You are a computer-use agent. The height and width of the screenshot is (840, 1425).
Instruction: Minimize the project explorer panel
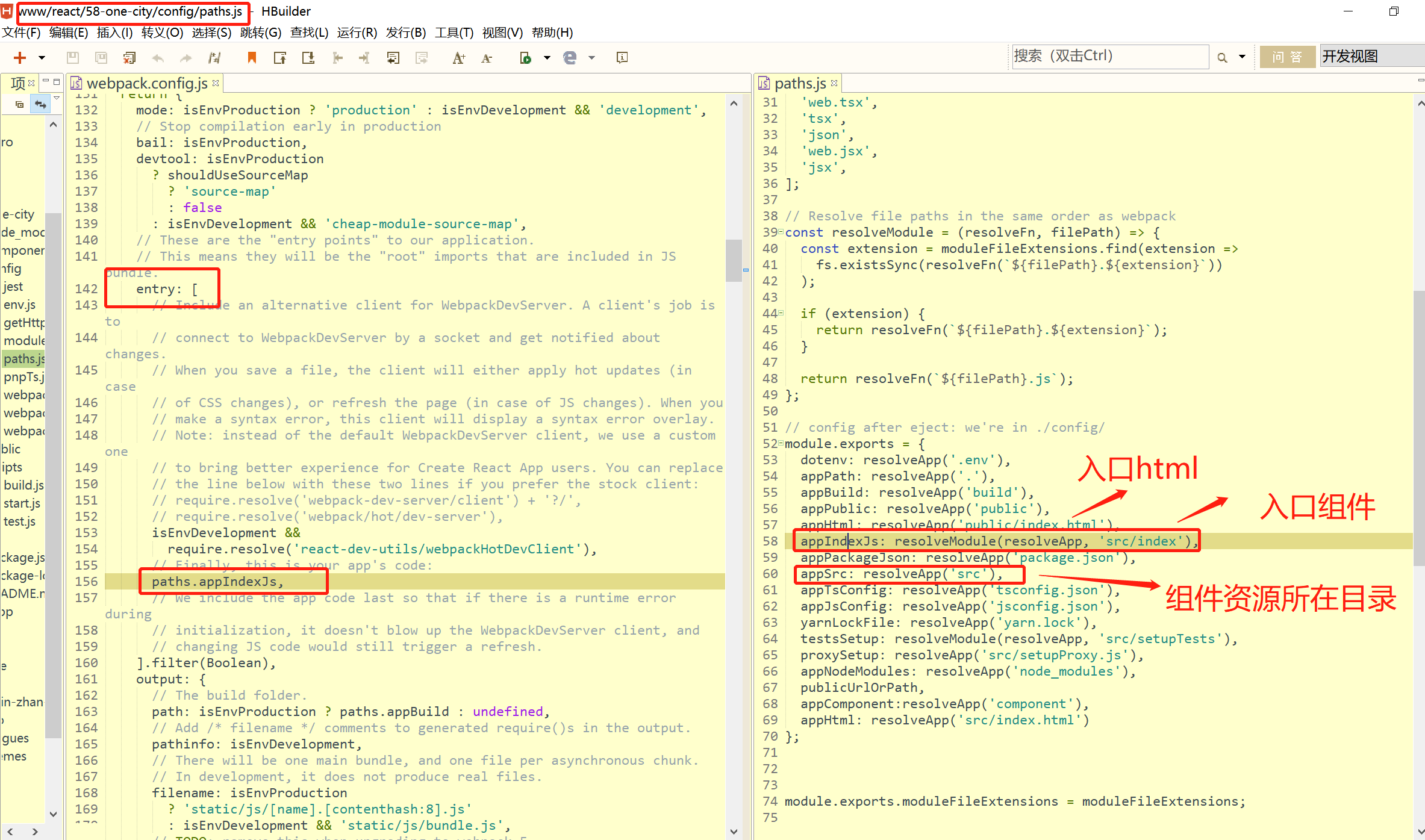coord(45,81)
